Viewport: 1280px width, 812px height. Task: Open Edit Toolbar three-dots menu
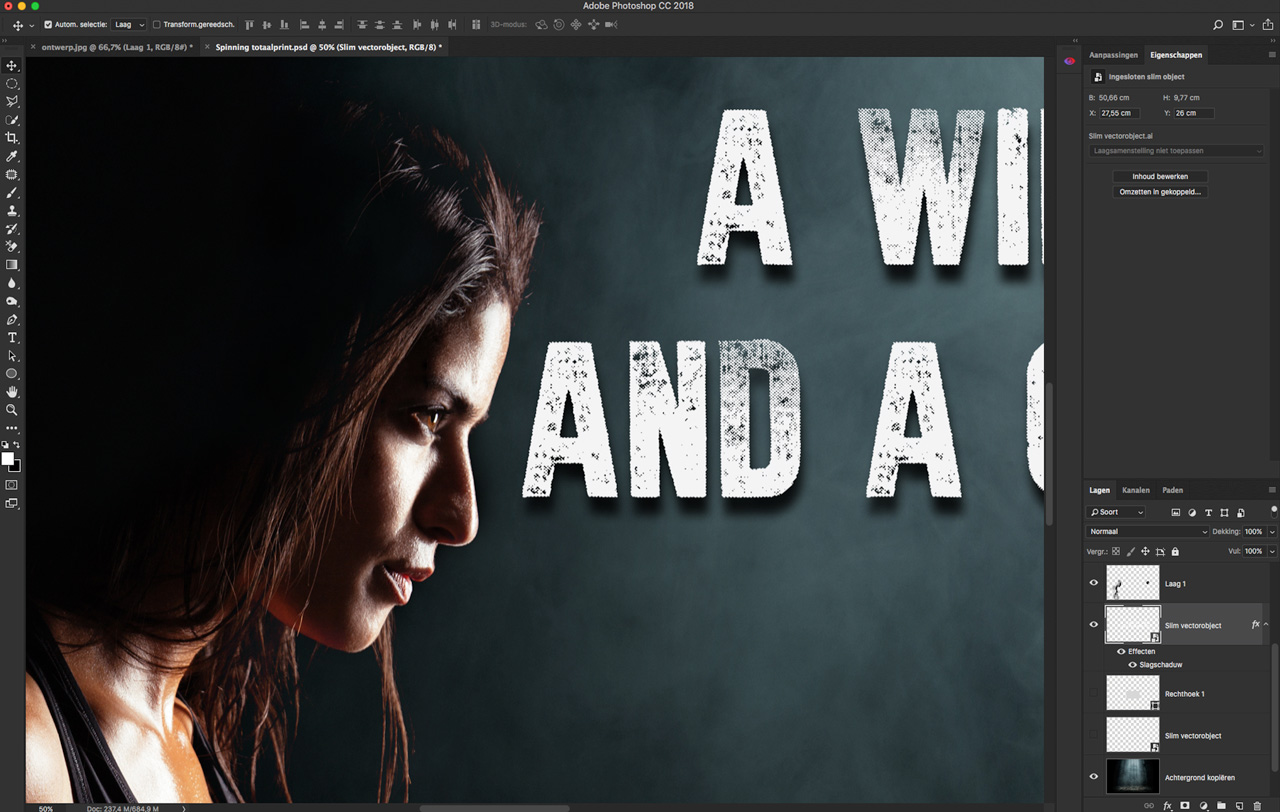tap(12, 428)
